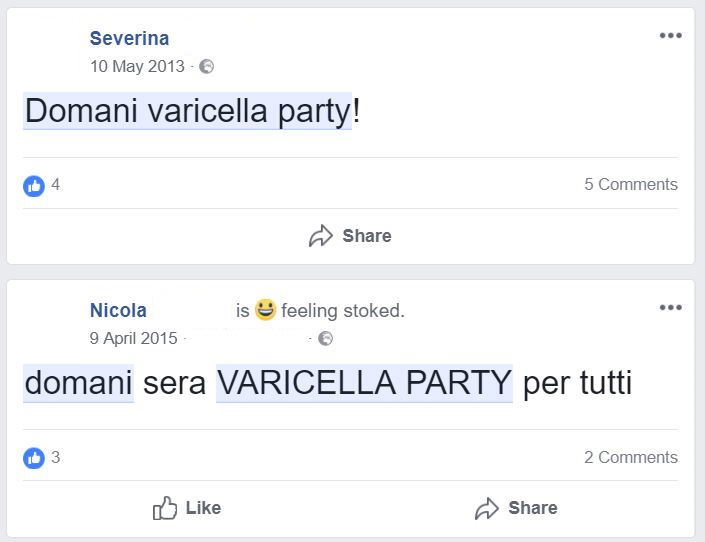Click the public globe icon on Nicola's post
Viewport: 705px width, 542px height.
coord(325,339)
